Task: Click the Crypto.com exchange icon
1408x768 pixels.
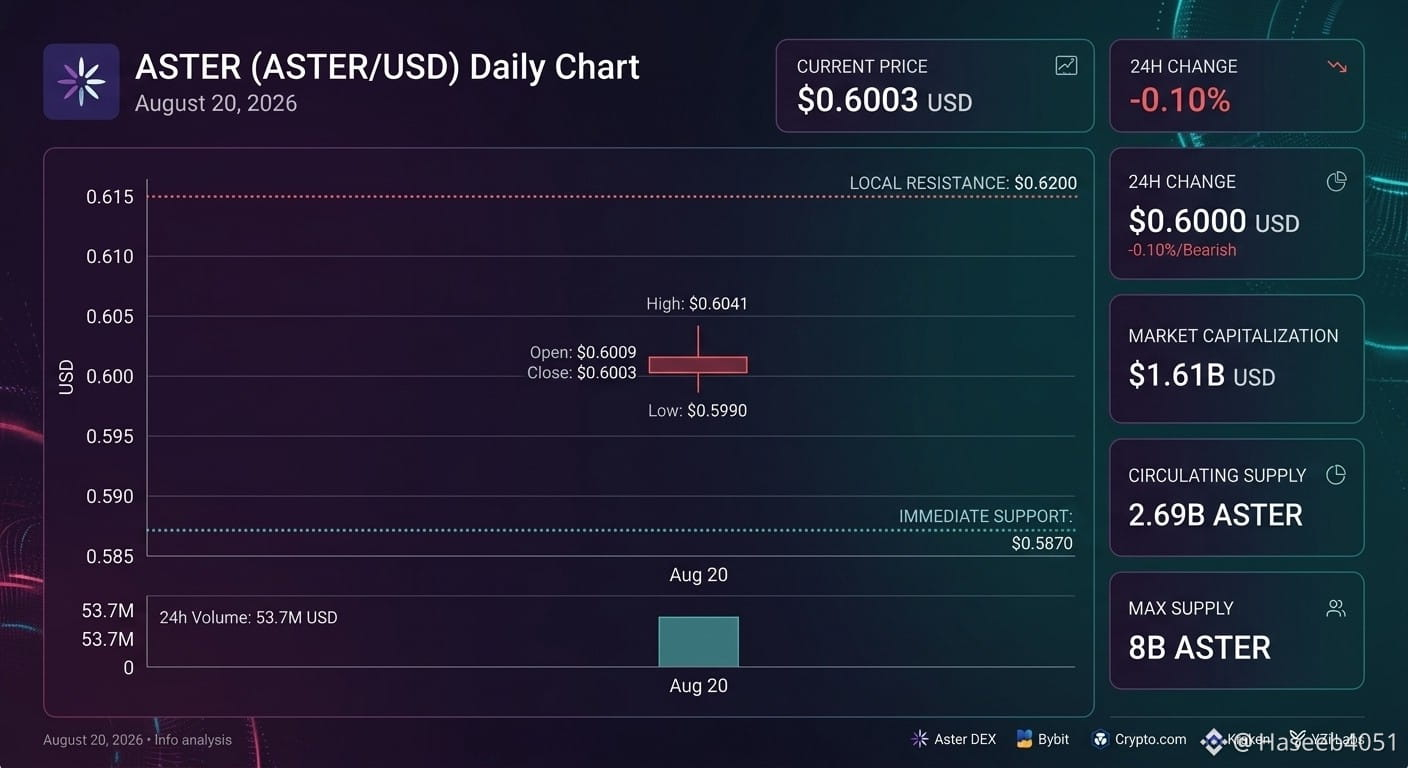Action: coord(1101,739)
